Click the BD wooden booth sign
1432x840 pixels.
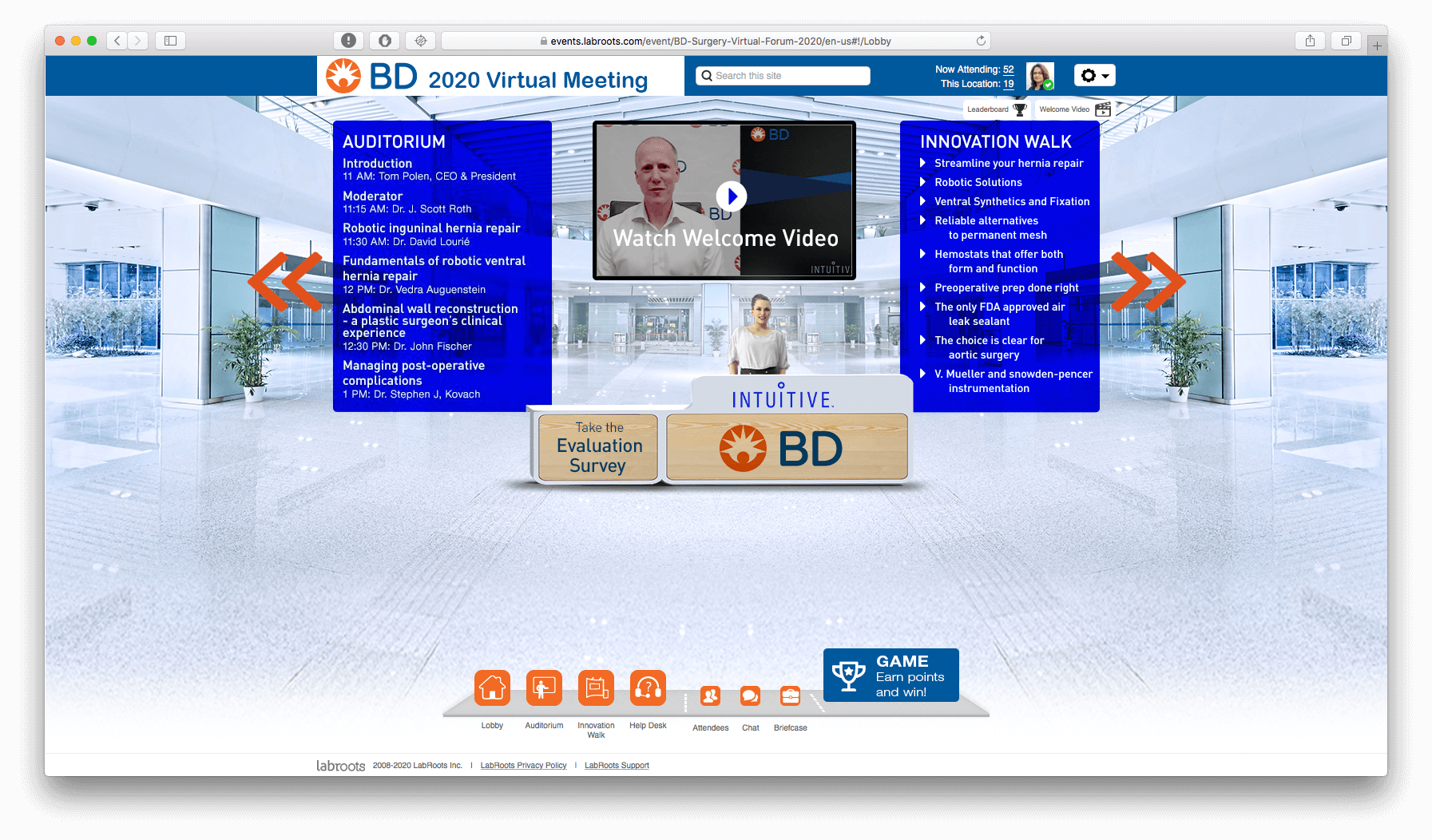point(787,447)
